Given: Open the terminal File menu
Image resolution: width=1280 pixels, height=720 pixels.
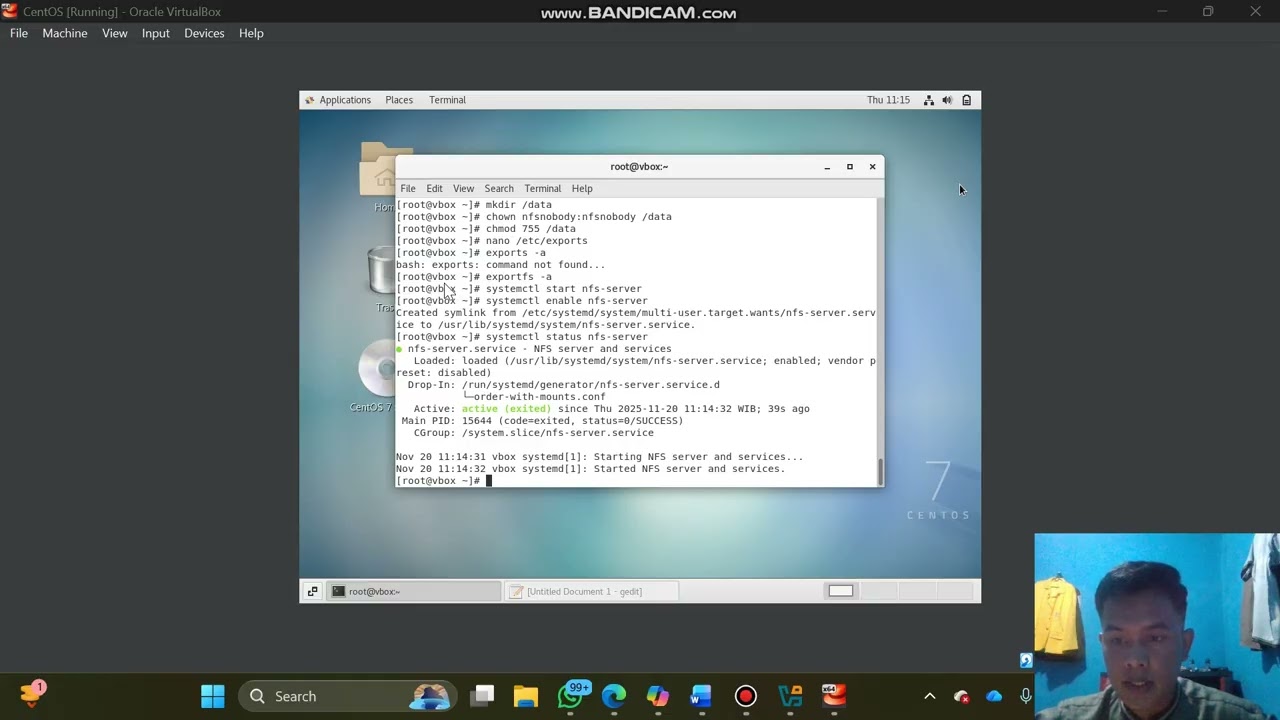Looking at the screenshot, I should click(408, 188).
